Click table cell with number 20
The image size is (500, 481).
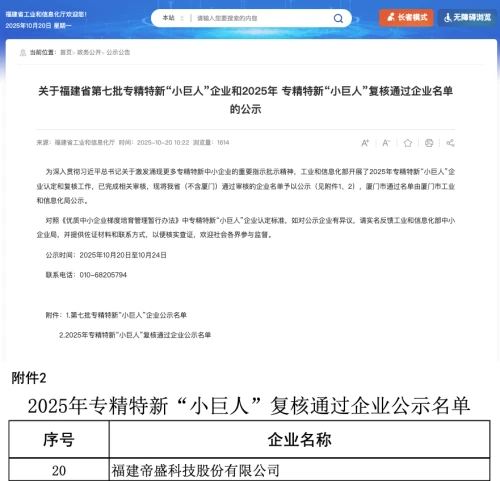point(59,470)
